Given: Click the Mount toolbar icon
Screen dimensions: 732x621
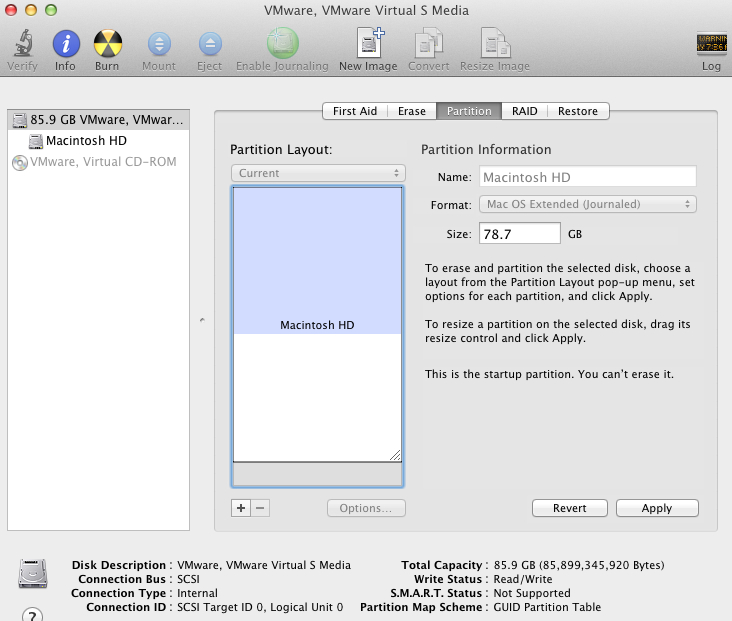Looking at the screenshot, I should (159, 44).
